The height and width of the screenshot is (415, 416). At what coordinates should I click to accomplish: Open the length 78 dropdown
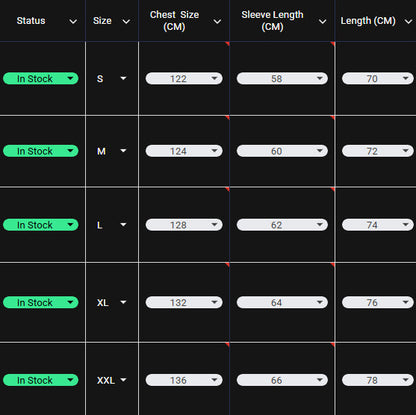(378, 380)
